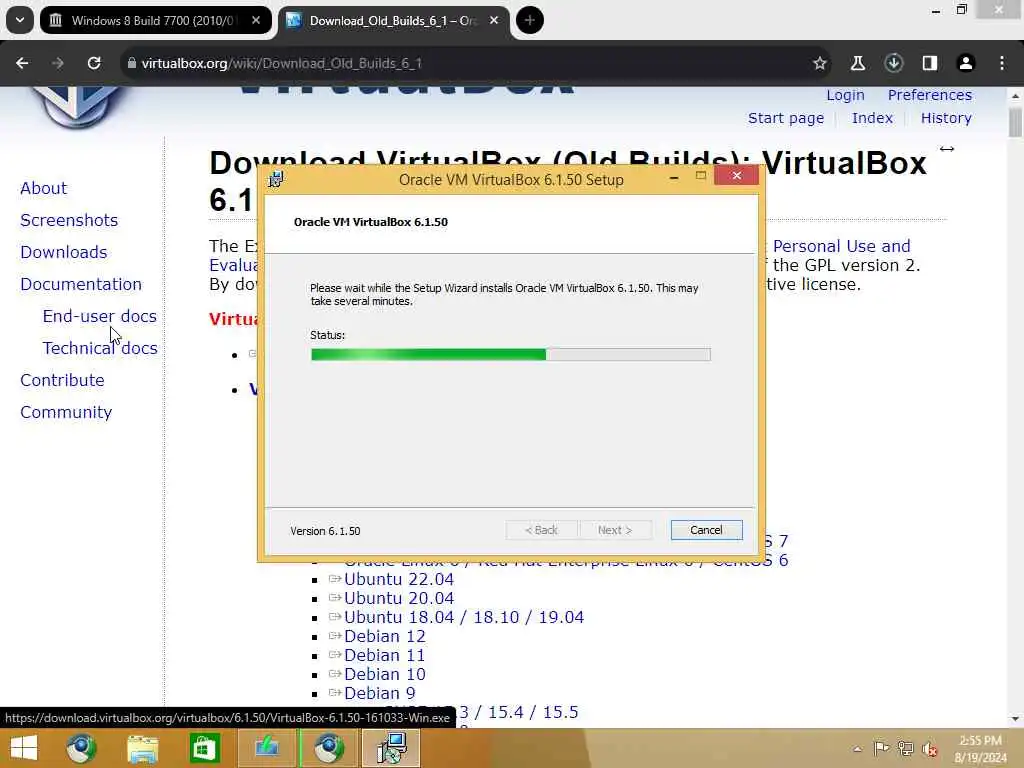Open the Login link
The height and width of the screenshot is (768, 1024).
click(845, 95)
